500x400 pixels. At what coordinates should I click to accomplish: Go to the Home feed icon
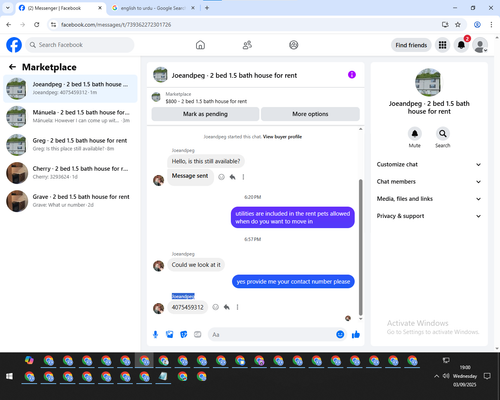(x=200, y=45)
